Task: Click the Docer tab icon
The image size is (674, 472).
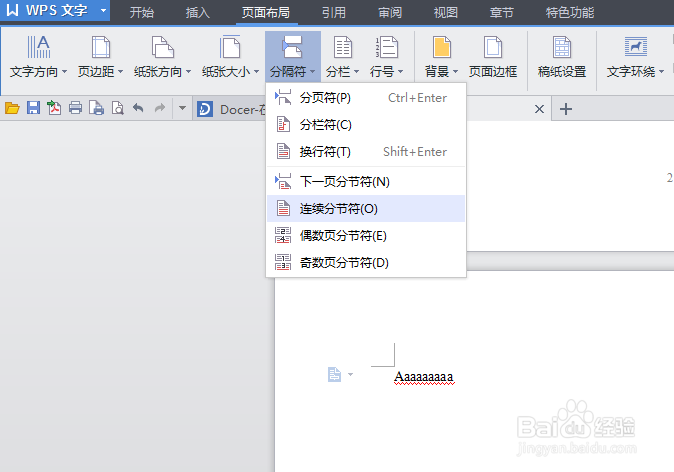Action: pyautogui.click(x=205, y=109)
